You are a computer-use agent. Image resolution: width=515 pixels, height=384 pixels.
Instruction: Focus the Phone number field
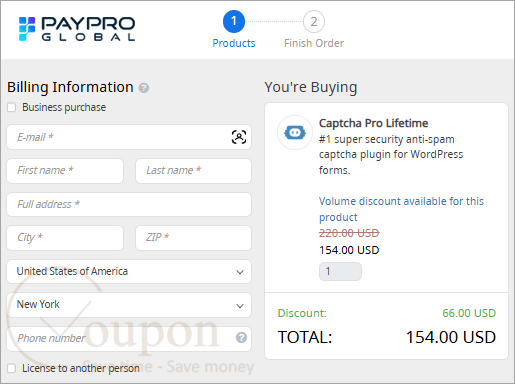coord(129,338)
